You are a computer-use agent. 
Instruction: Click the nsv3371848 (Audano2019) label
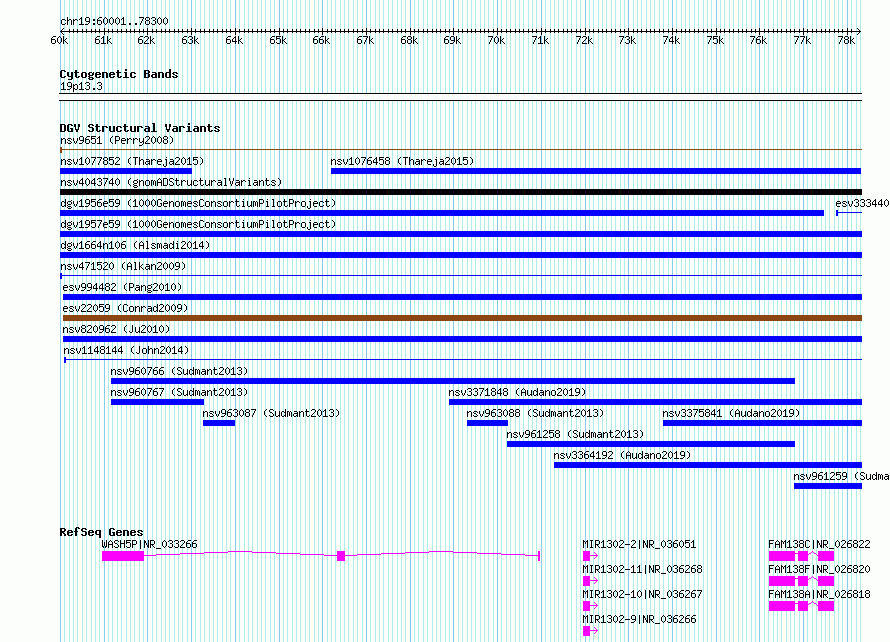pos(517,392)
